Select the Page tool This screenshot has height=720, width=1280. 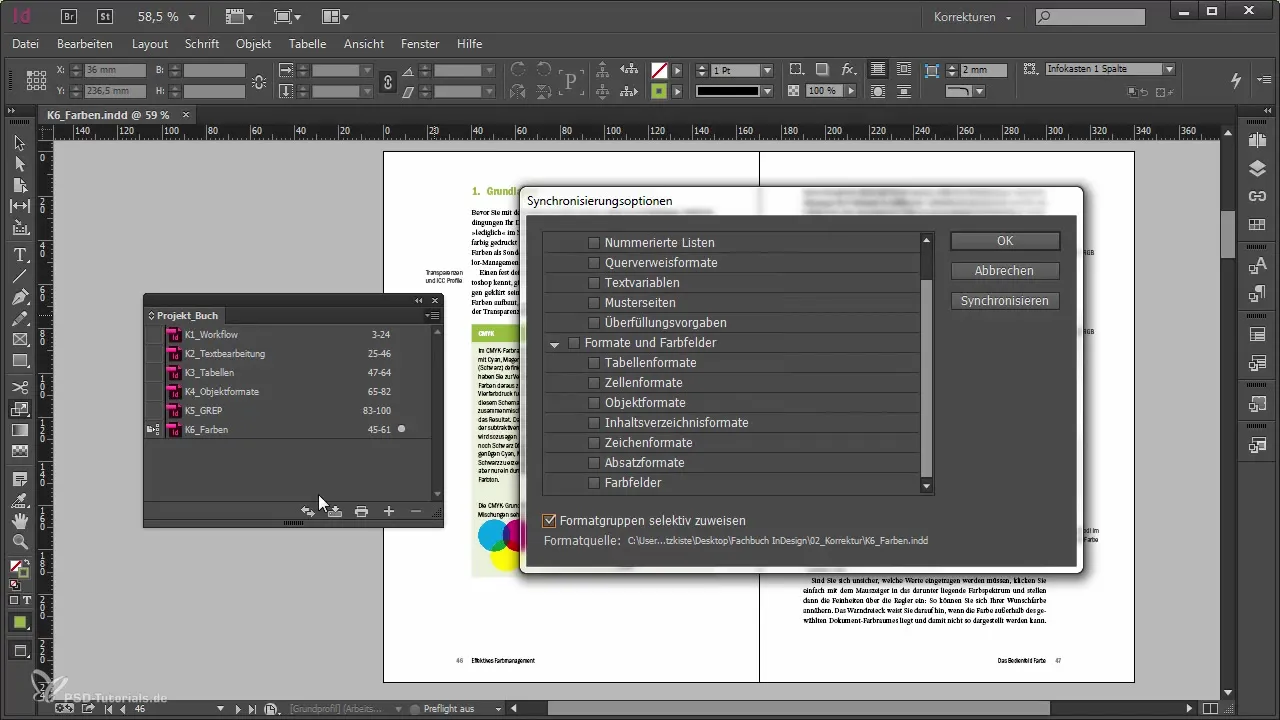point(19,185)
